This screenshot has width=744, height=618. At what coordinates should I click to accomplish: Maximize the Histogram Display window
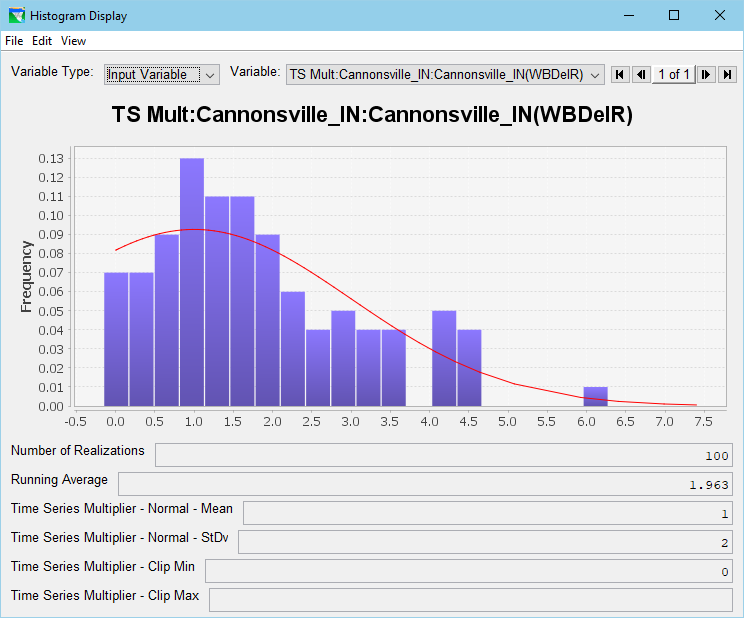673,16
